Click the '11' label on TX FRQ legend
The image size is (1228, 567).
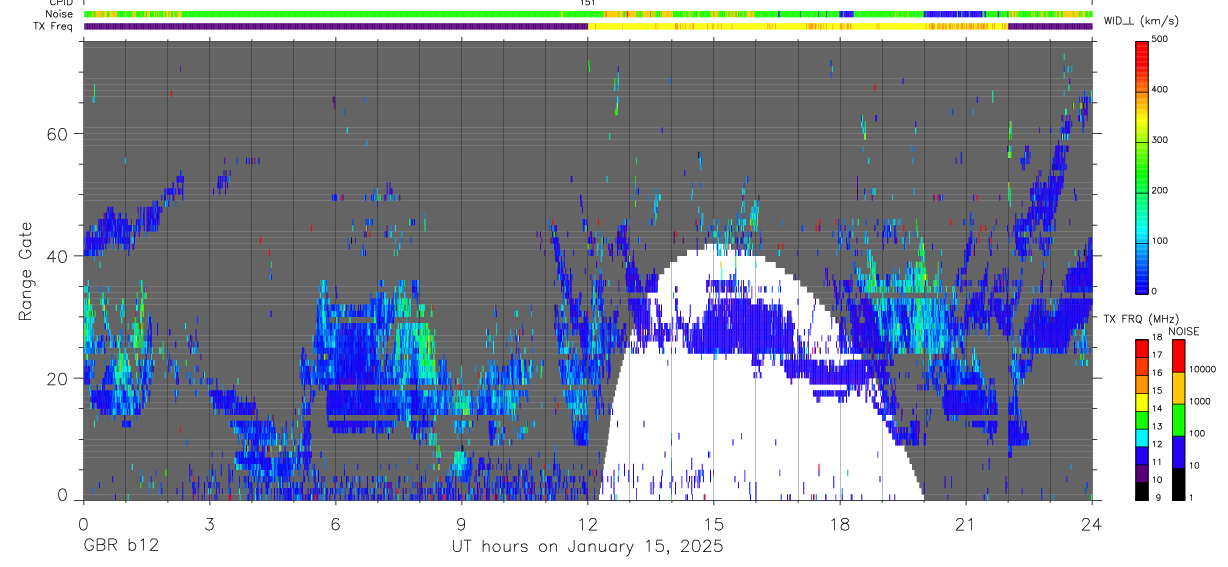[1157, 462]
